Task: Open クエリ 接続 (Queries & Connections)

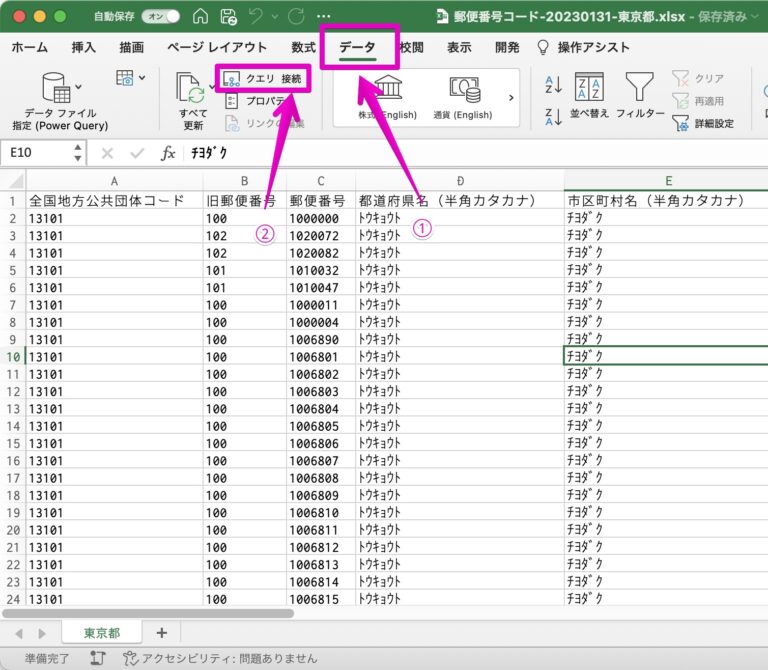Action: (264, 78)
